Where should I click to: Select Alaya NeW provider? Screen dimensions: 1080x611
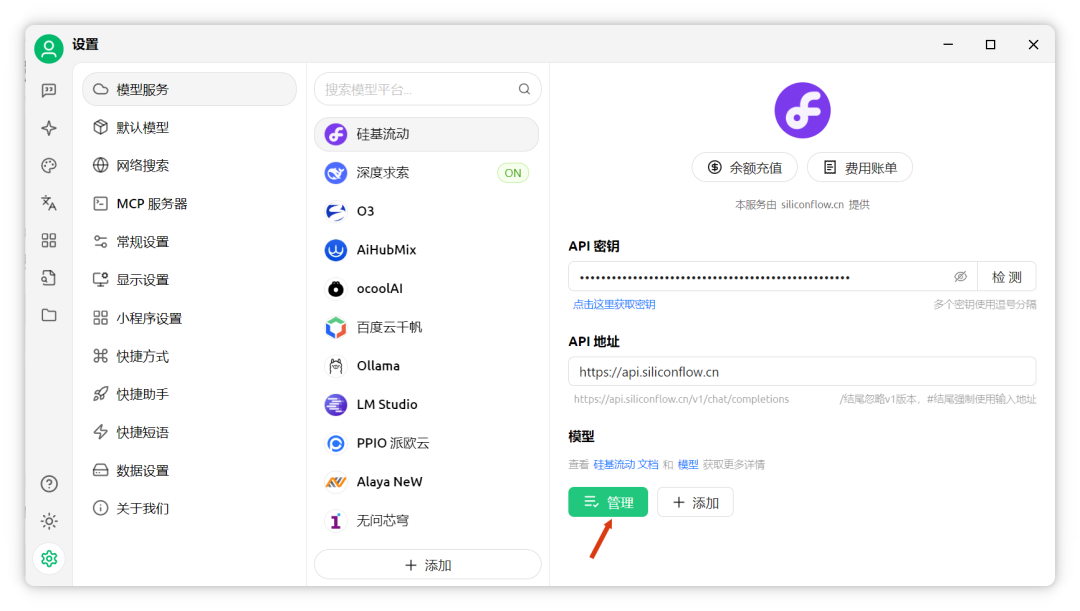click(426, 481)
